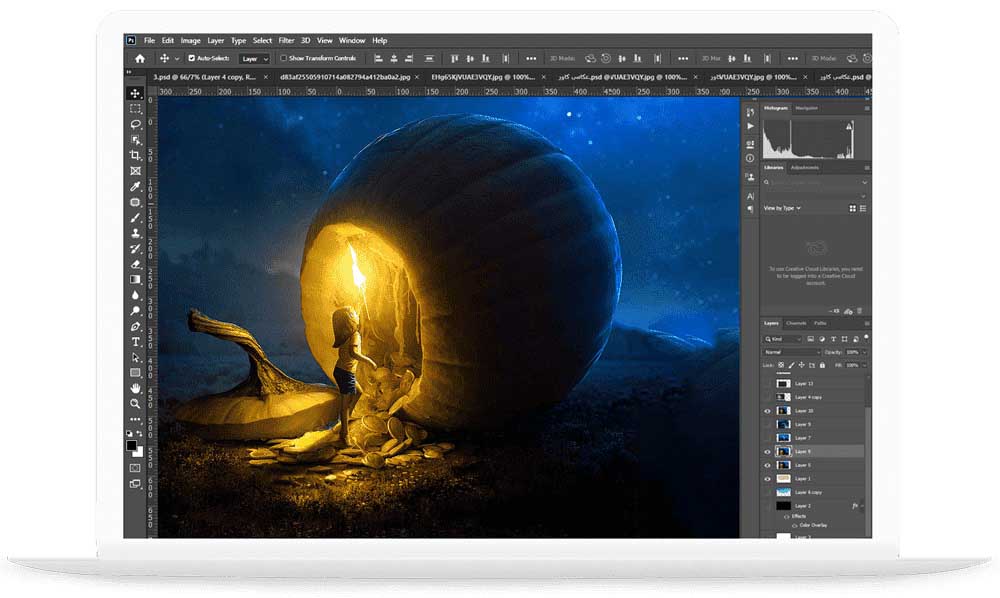Open the Kind layer filter dropdown
Screen dimensions: 1000x598
(783, 339)
